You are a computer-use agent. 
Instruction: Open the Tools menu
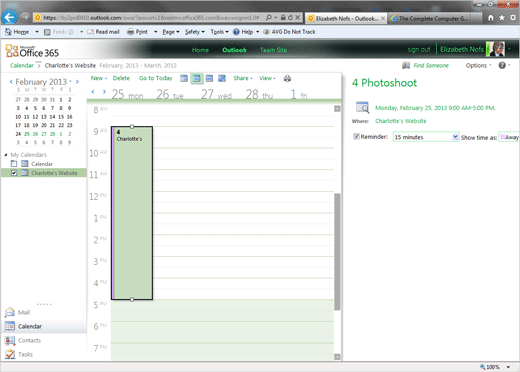[219, 32]
